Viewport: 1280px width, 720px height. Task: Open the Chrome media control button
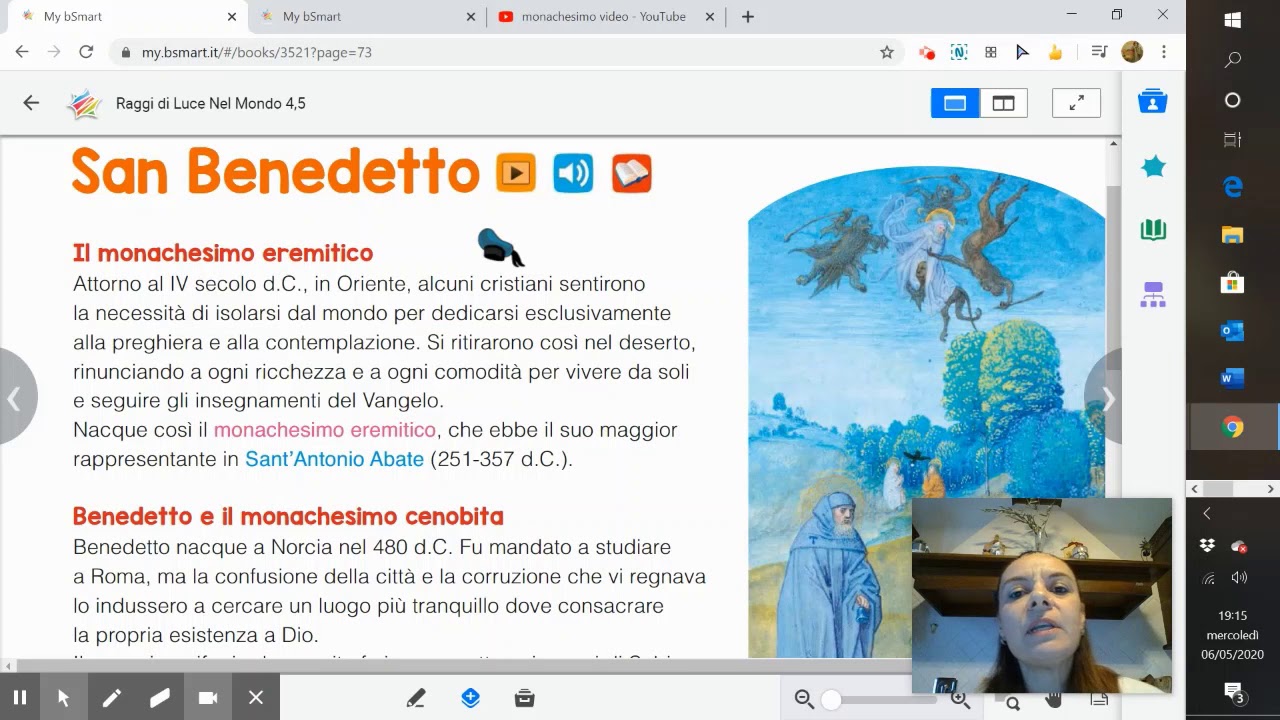[1099, 52]
